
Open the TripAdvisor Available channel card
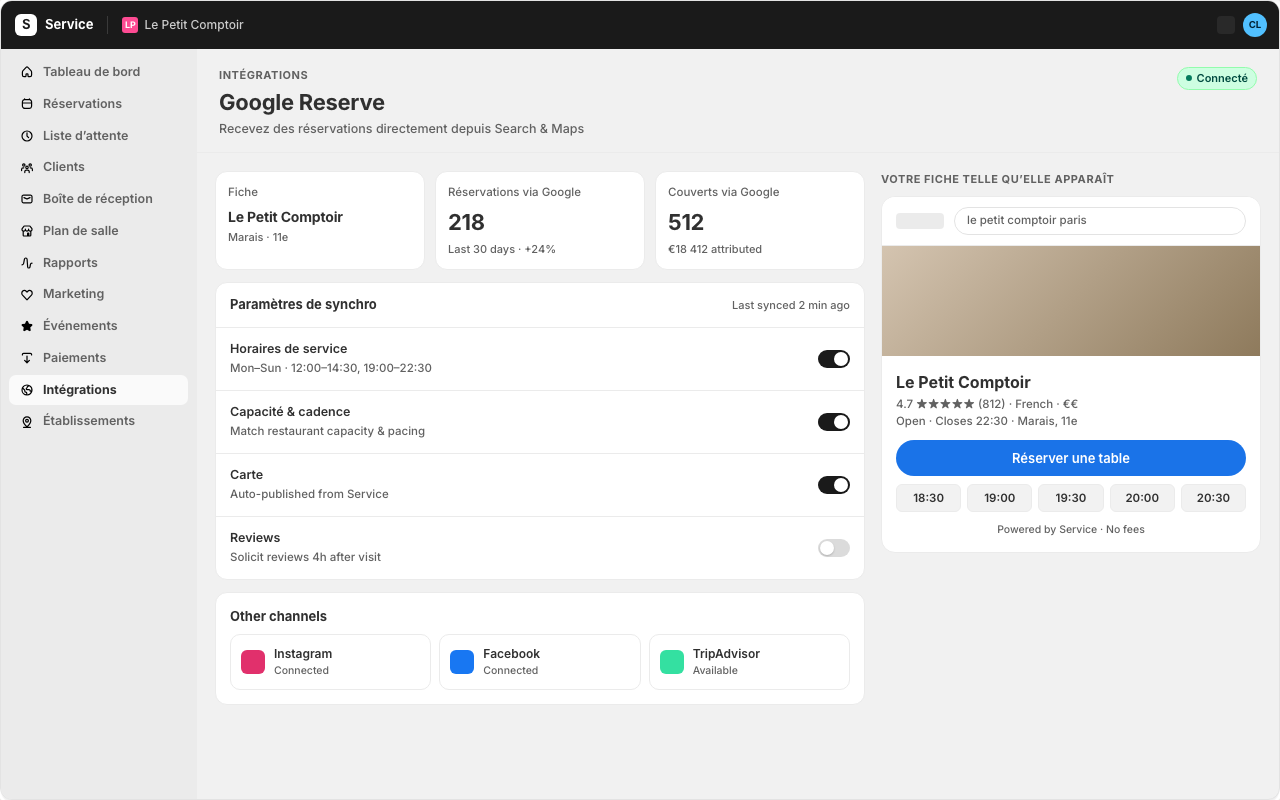pos(749,662)
